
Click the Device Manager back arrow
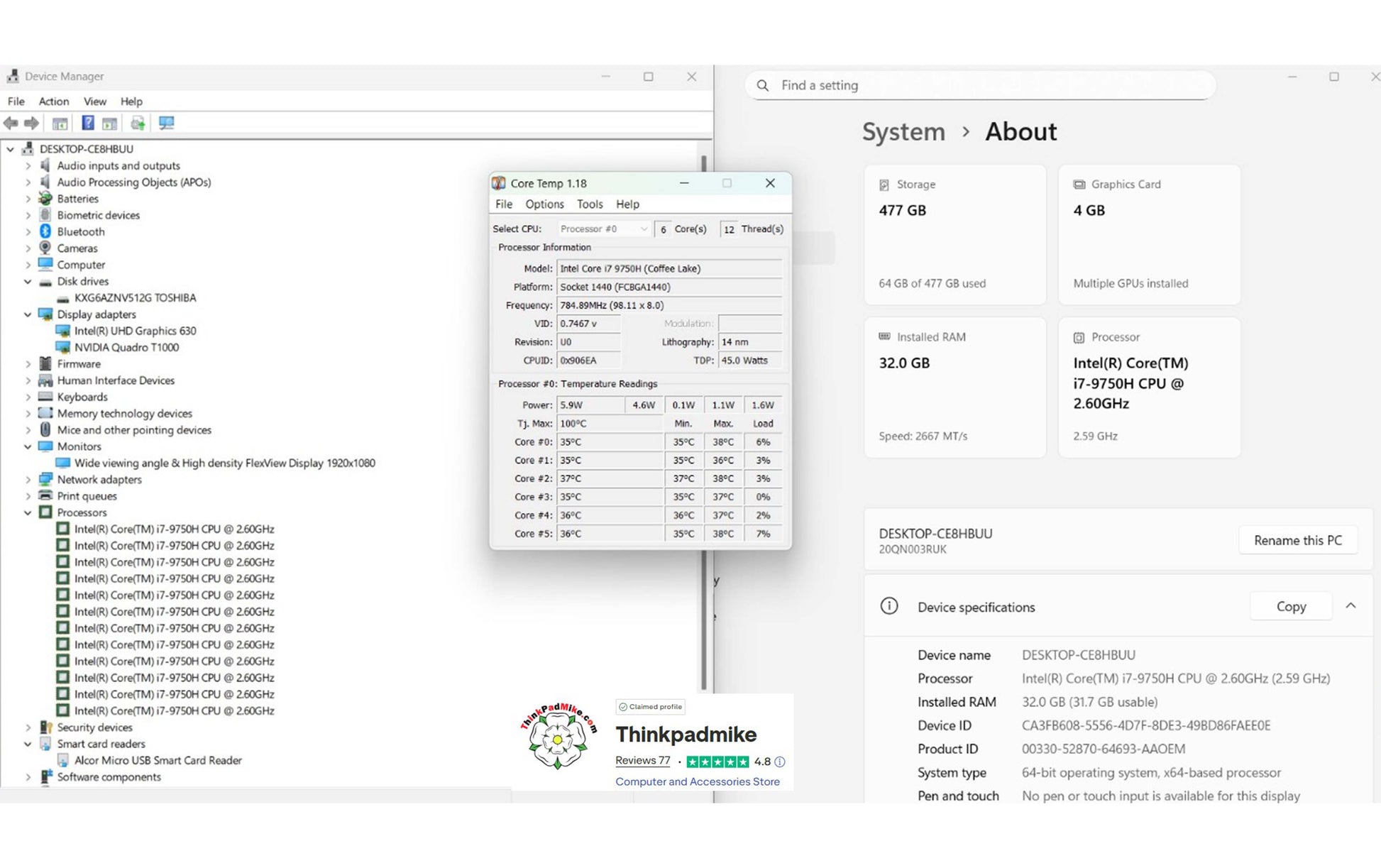pyautogui.click(x=11, y=123)
